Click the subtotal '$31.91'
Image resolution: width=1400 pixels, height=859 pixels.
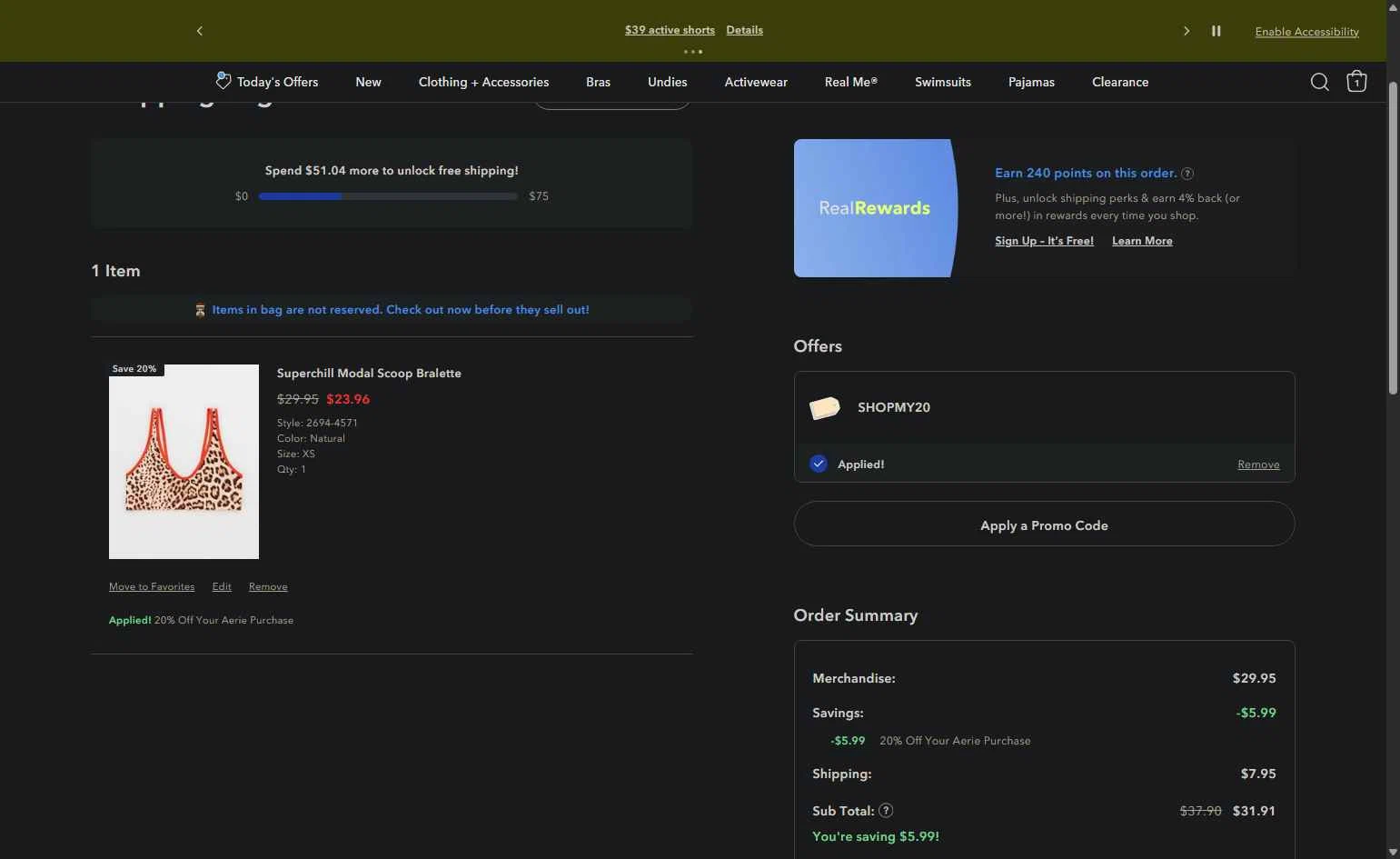(1254, 811)
